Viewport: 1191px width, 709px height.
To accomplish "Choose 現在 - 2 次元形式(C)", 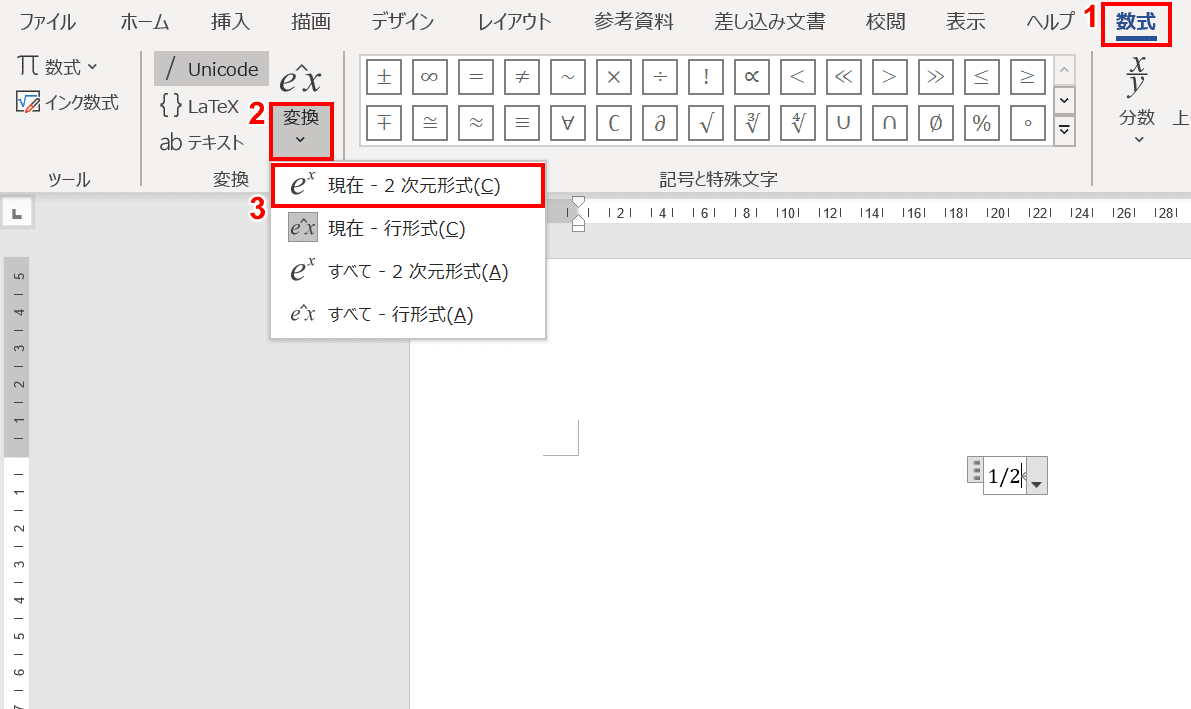I will coord(408,185).
